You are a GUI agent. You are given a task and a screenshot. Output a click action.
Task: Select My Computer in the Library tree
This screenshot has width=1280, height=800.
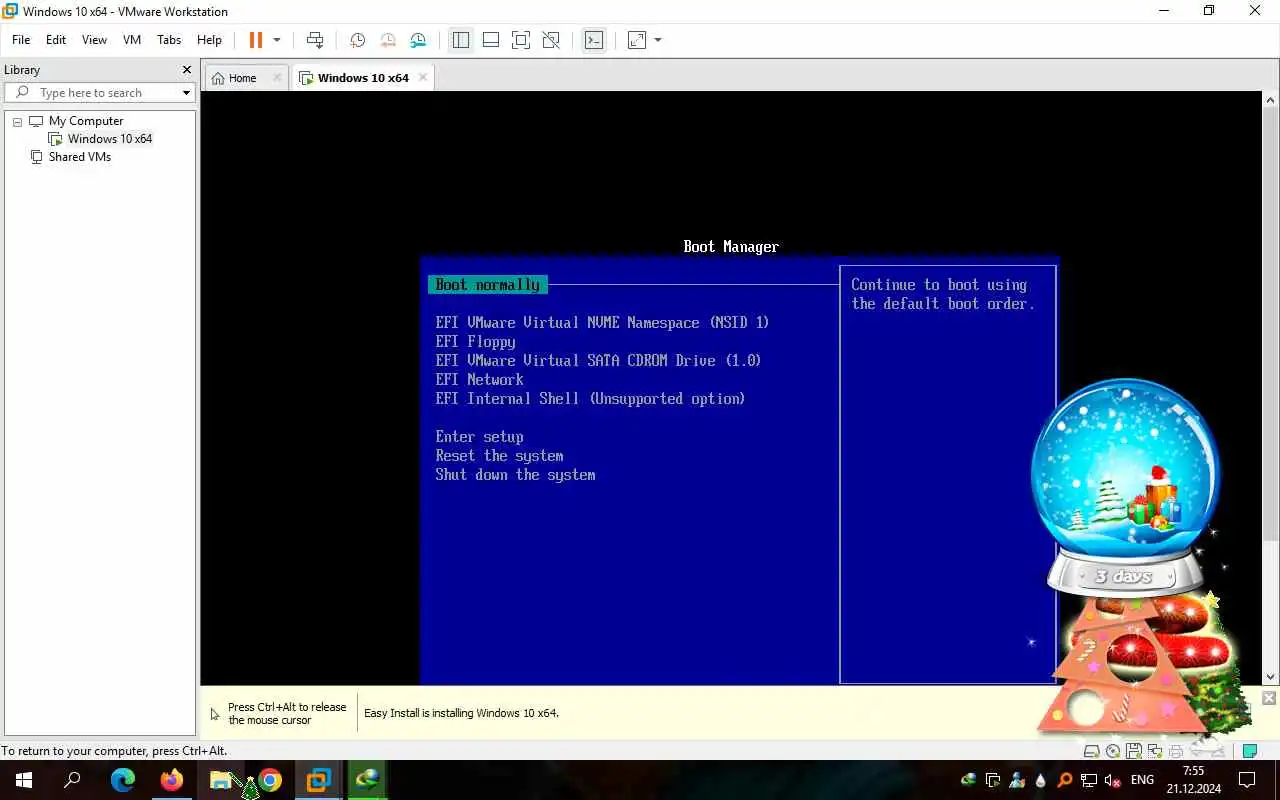pos(86,121)
